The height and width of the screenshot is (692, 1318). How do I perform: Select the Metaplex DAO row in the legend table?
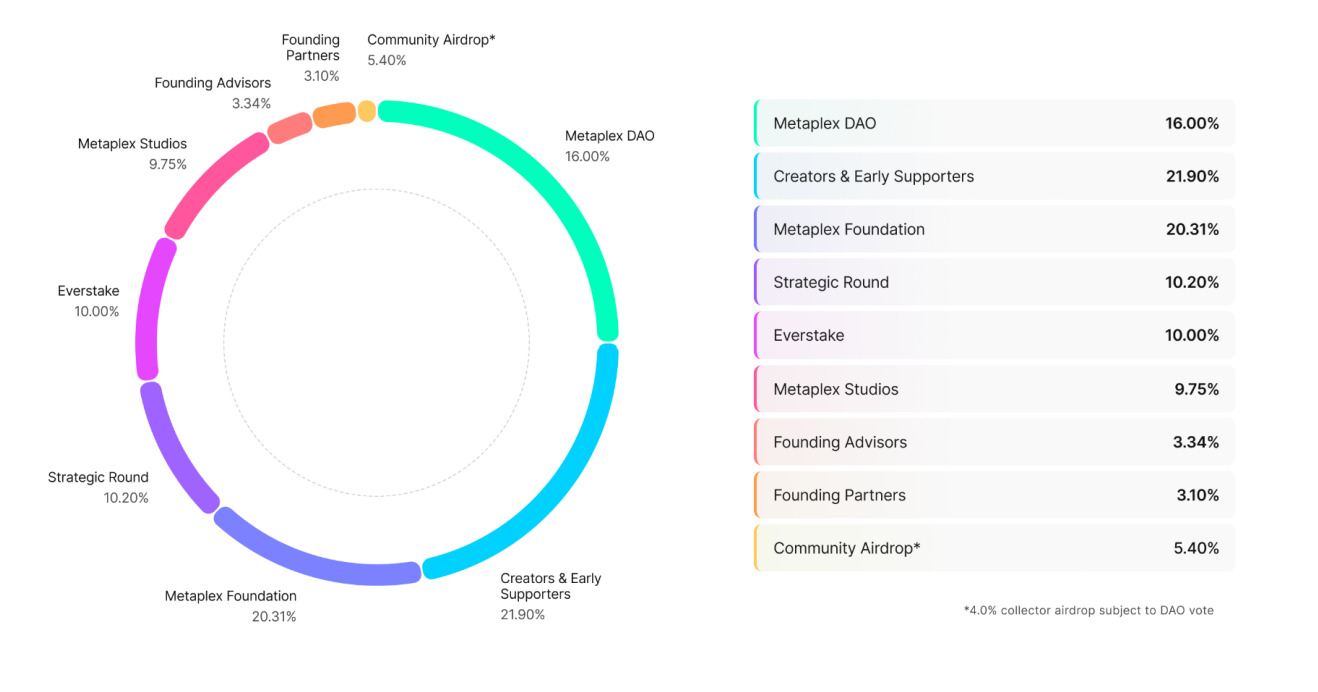click(995, 123)
